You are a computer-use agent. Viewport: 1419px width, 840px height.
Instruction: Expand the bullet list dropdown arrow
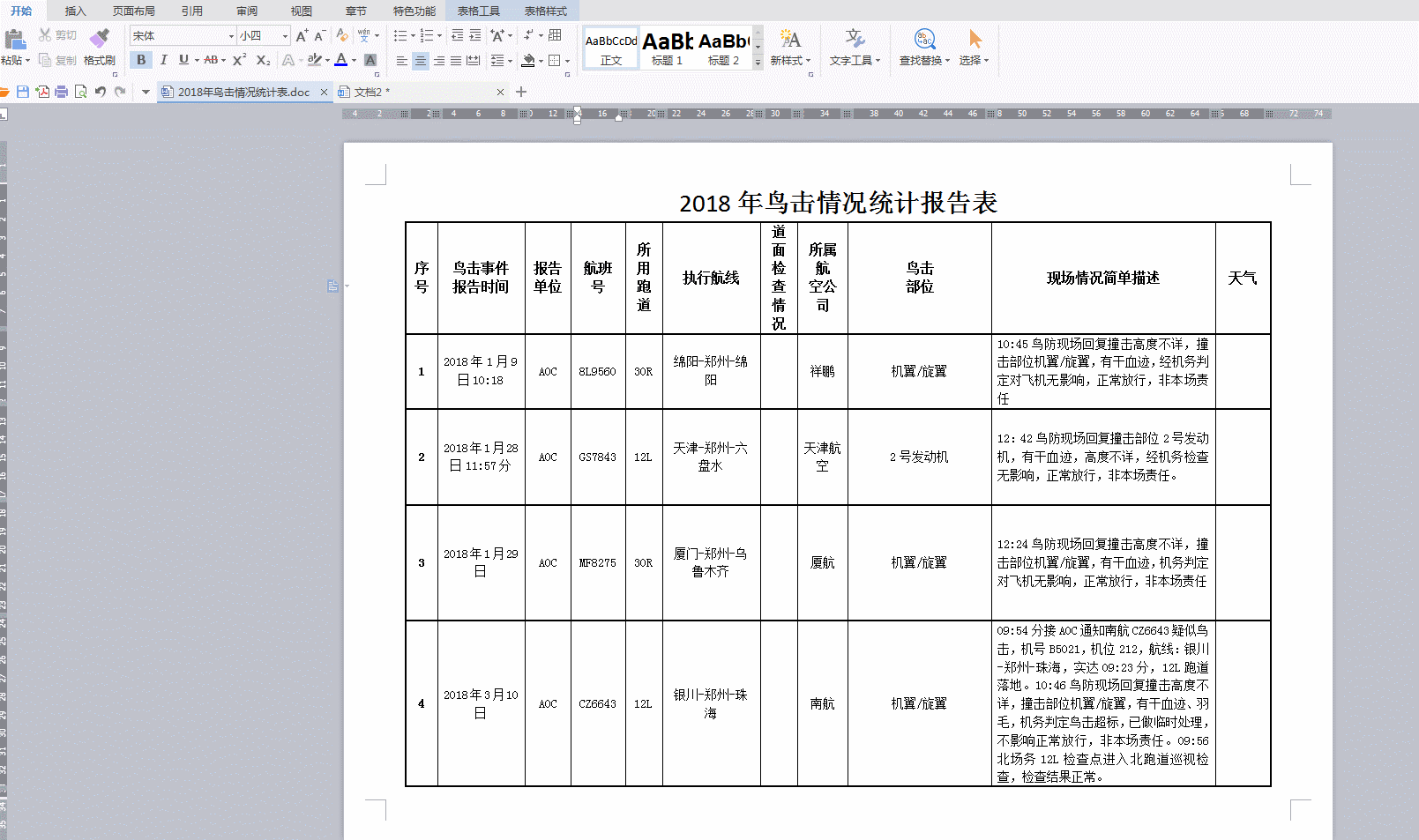coord(413,36)
